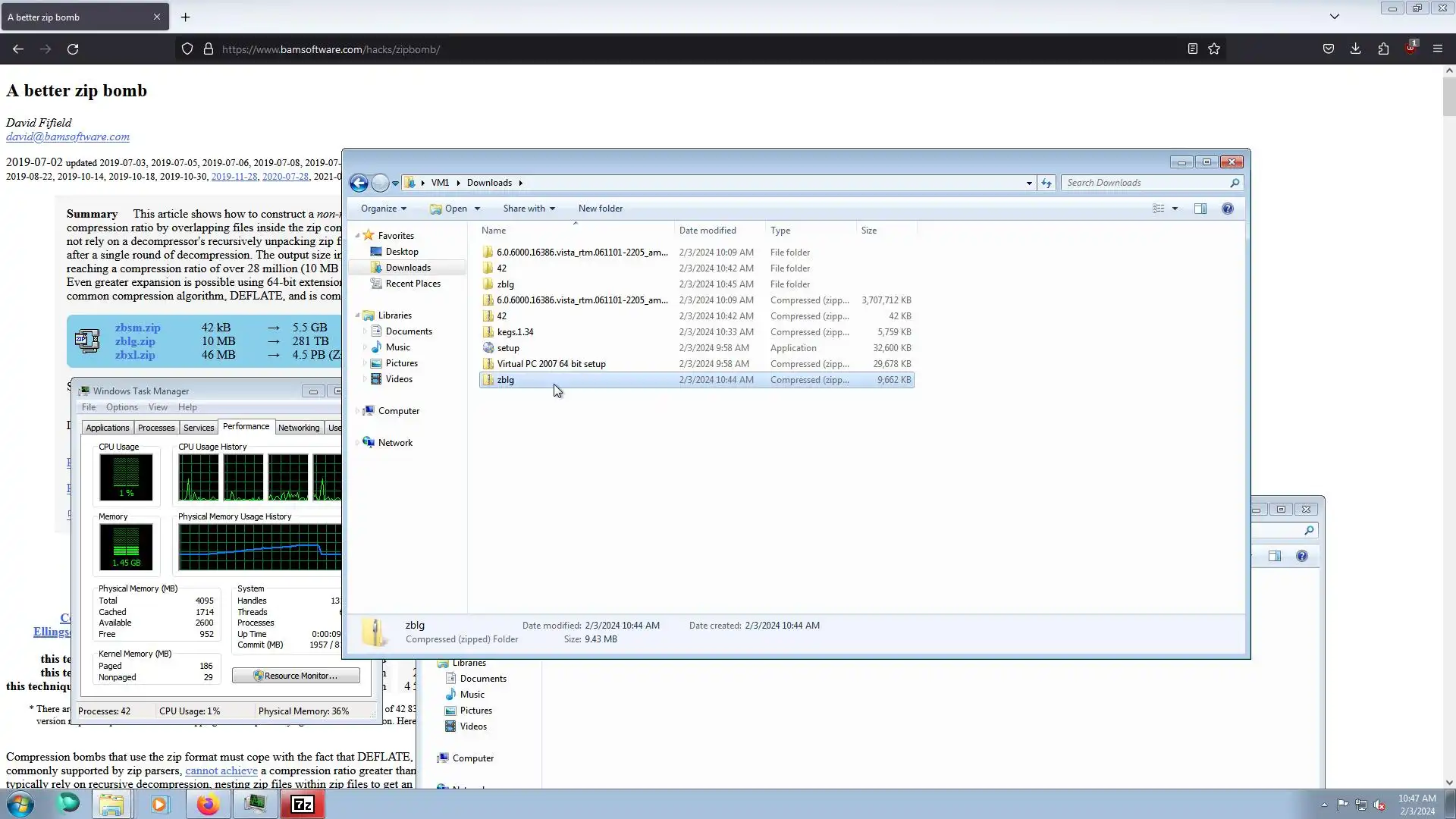Image resolution: width=1456 pixels, height=819 pixels.
Task: Expand the Computer tree node
Action: 357,411
